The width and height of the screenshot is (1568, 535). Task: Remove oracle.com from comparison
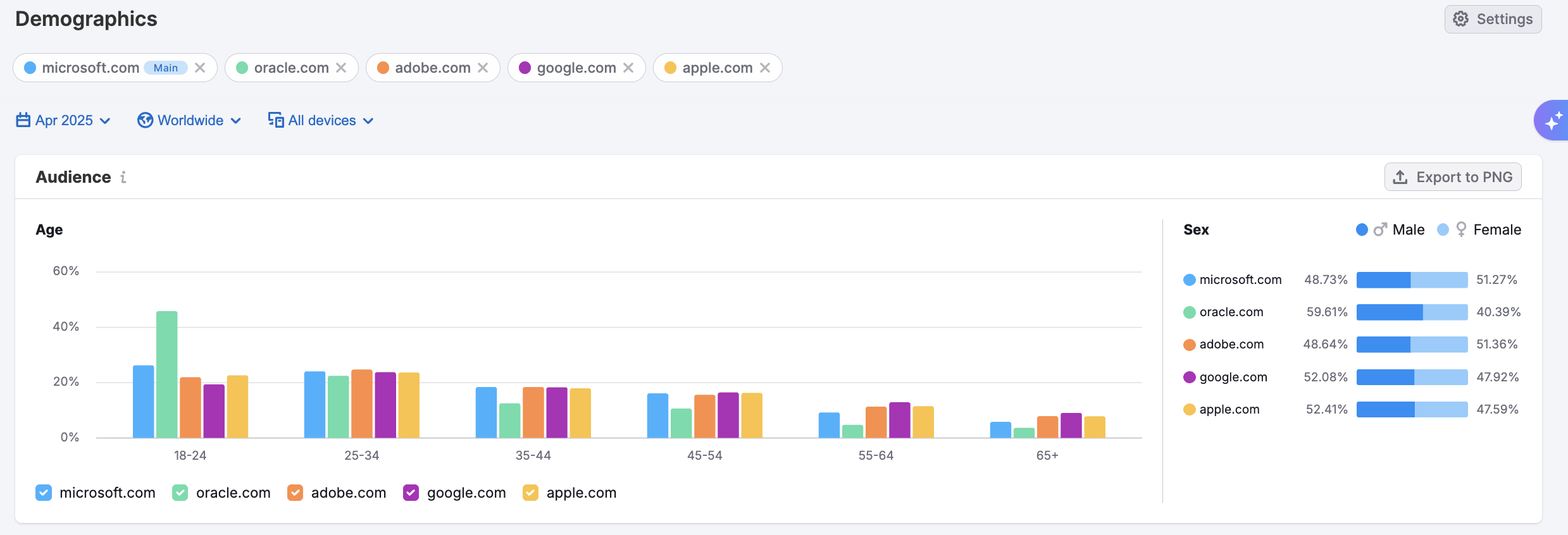(341, 68)
